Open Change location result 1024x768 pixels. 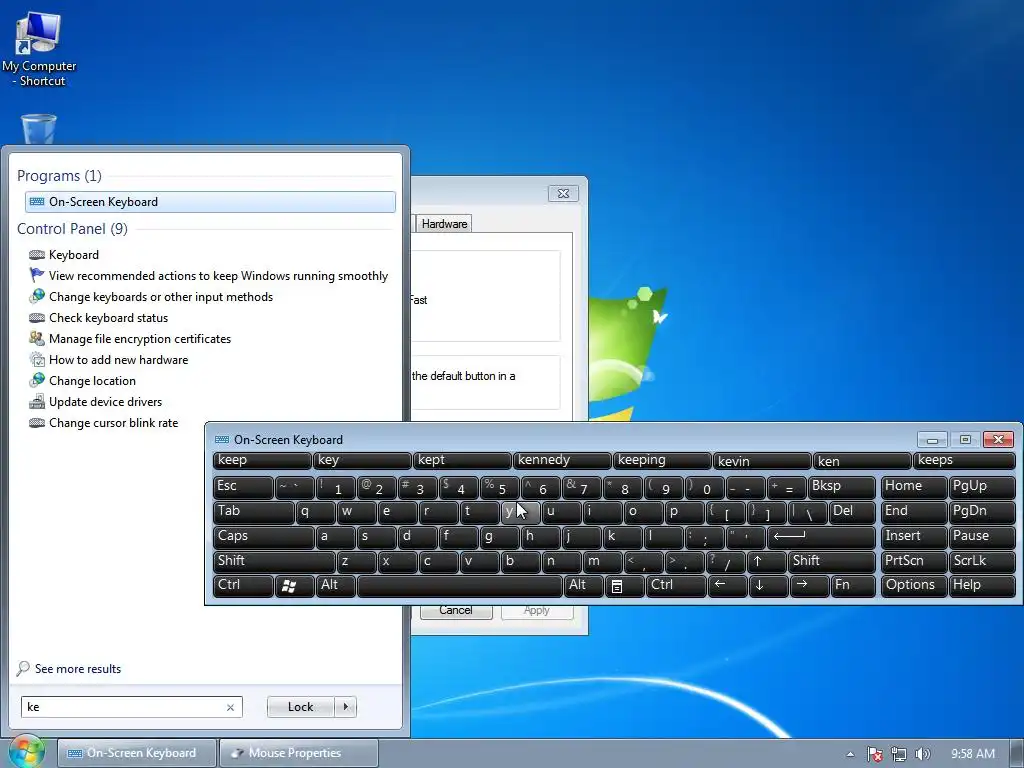coord(82,381)
